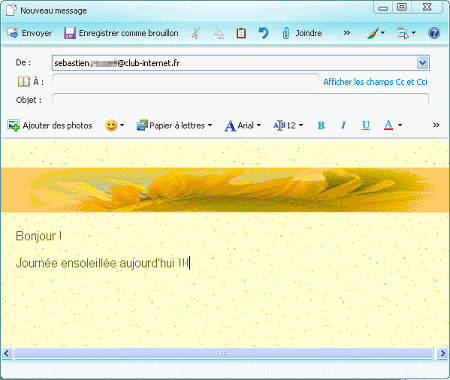Click the Bonjour ! line

[x=39, y=236]
